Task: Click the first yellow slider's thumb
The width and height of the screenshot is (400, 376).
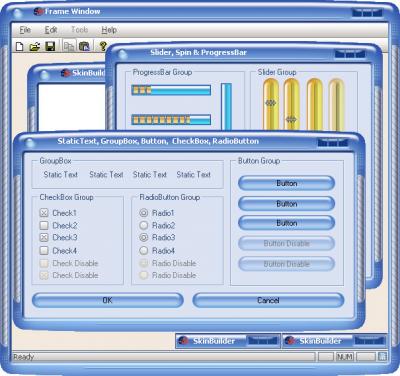Action: tap(271, 103)
